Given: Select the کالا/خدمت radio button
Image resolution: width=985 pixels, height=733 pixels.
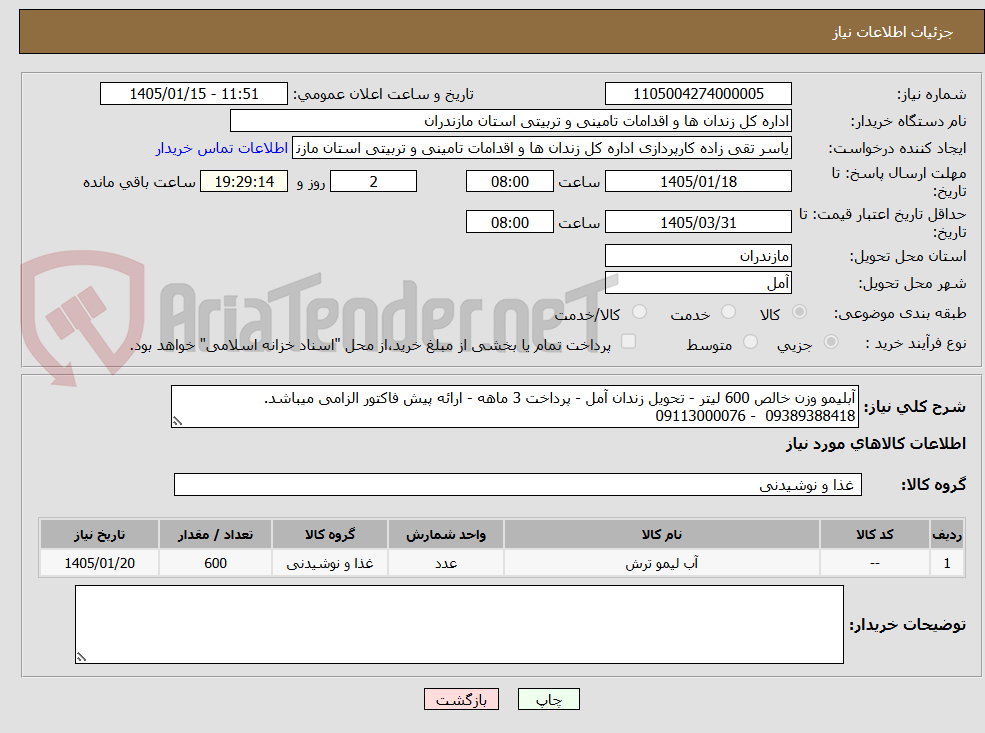Looking at the screenshot, I should [639, 312].
